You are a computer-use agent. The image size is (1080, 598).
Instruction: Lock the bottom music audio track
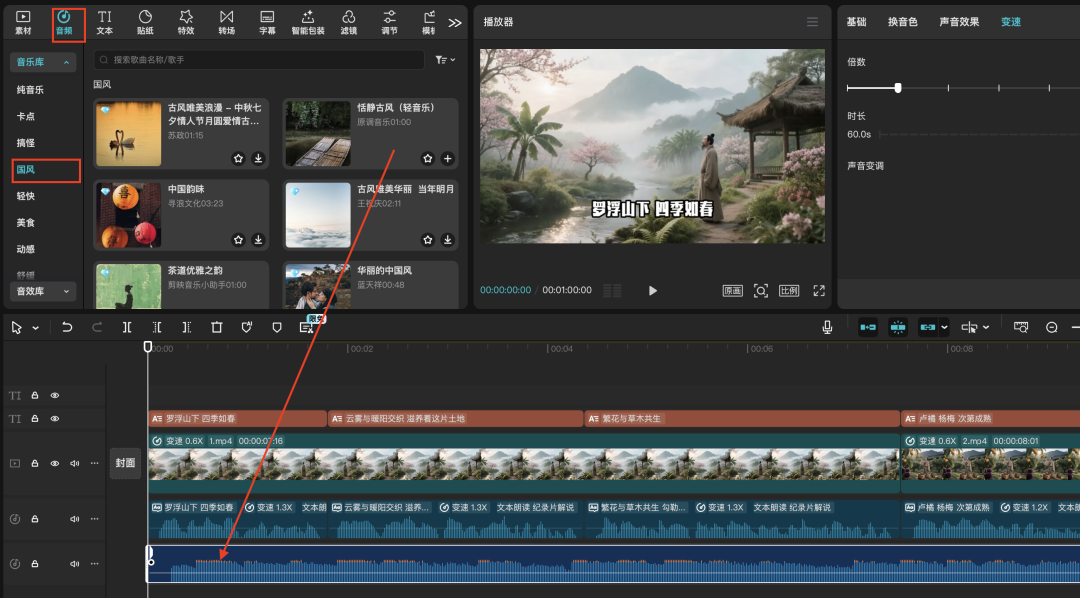tap(34, 564)
